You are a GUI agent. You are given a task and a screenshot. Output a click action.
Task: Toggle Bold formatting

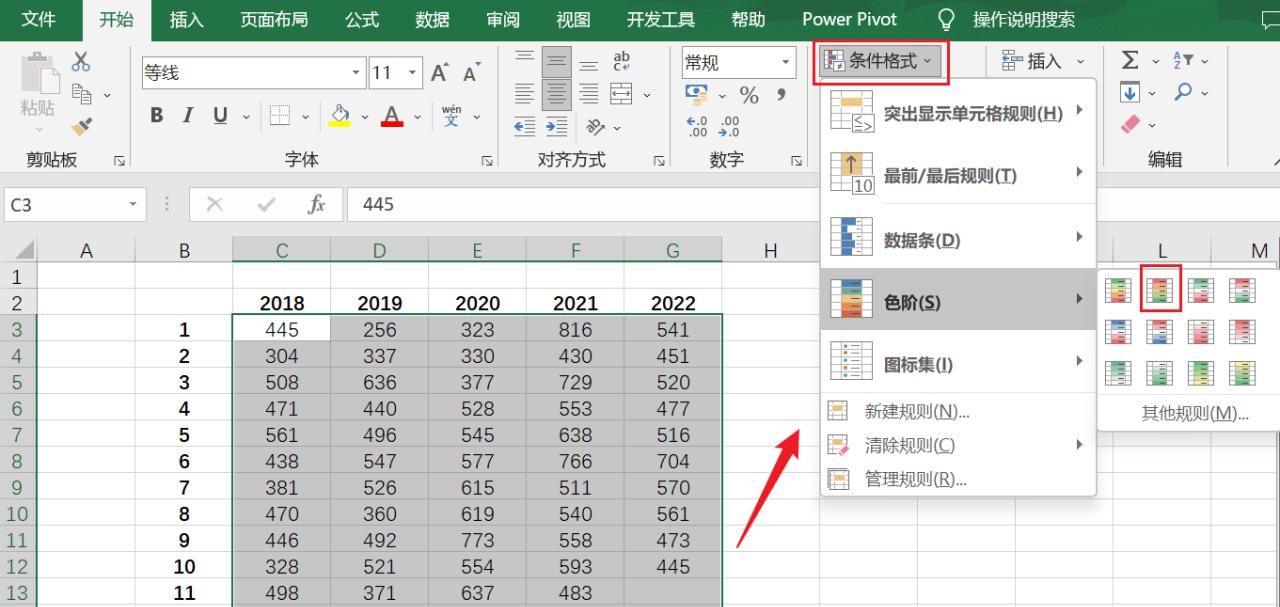pos(157,116)
